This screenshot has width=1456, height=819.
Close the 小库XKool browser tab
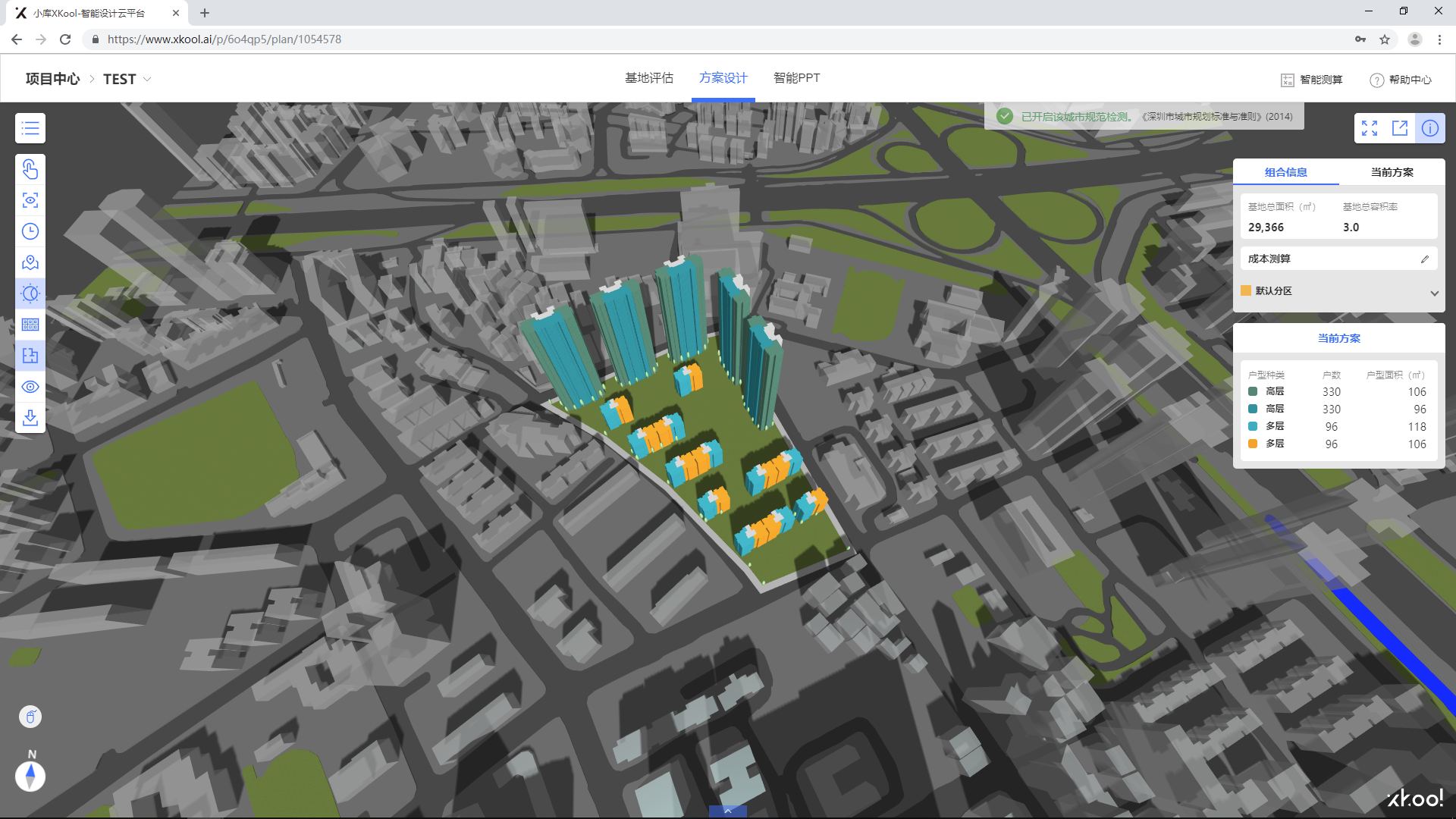point(176,13)
